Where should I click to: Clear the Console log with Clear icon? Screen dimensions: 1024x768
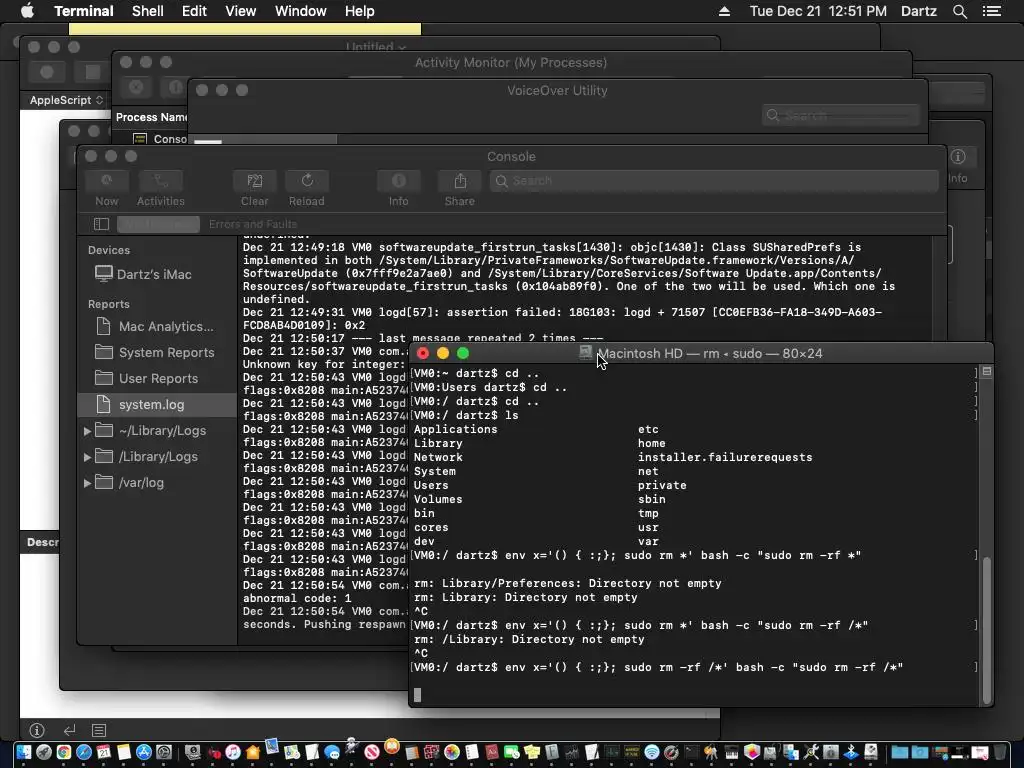(x=255, y=181)
